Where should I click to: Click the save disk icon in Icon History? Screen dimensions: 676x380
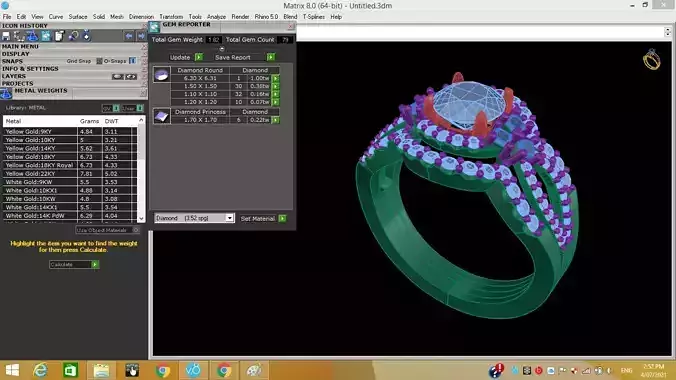point(6,36)
